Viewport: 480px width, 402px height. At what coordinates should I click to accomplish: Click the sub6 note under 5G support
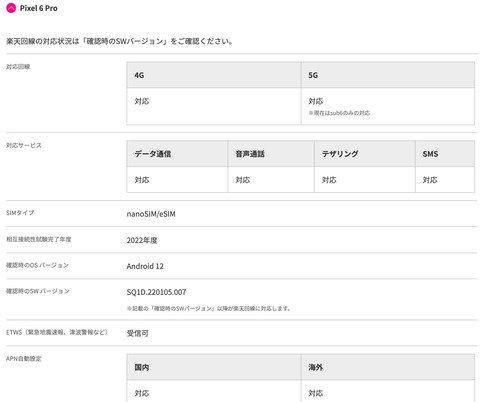[339, 113]
